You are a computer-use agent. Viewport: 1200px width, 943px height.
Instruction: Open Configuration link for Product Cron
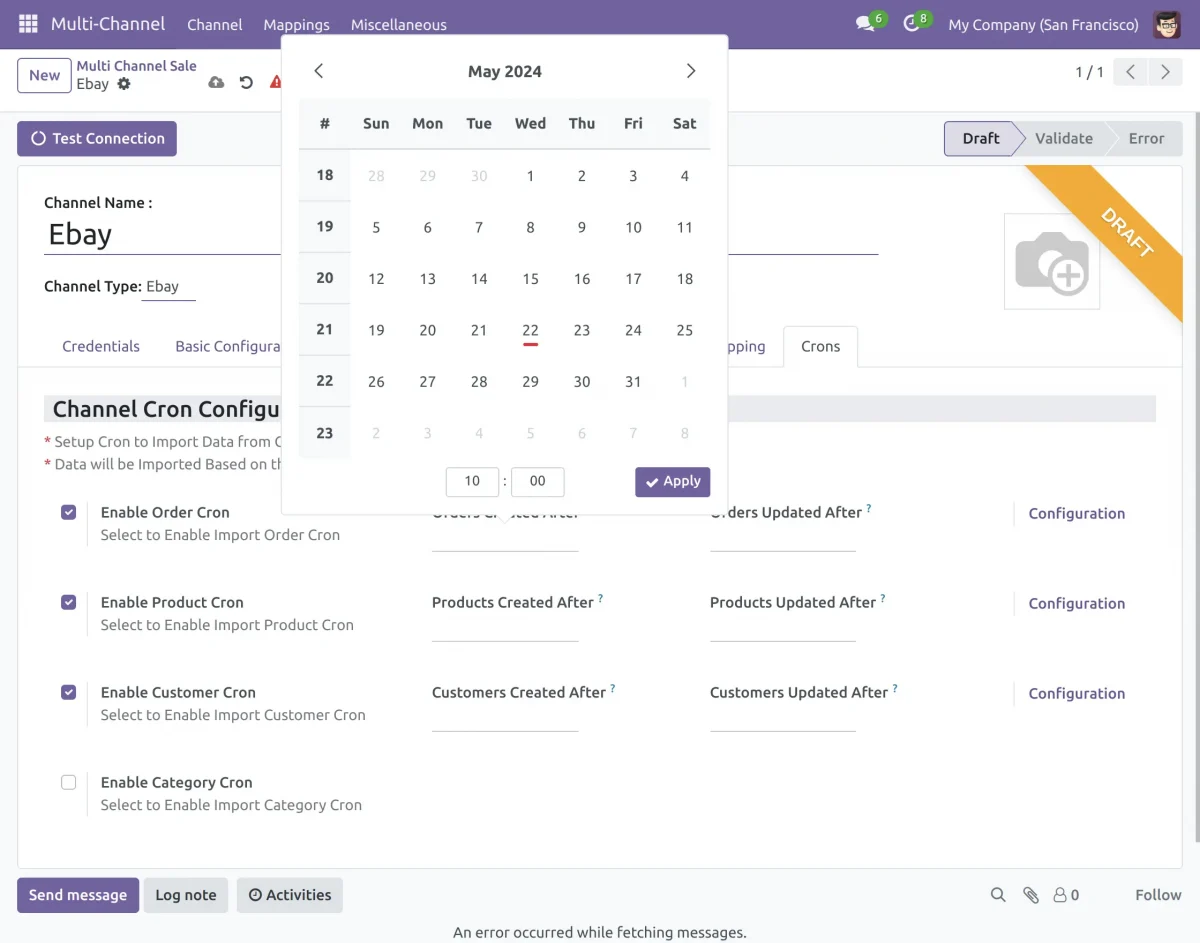pos(1077,604)
